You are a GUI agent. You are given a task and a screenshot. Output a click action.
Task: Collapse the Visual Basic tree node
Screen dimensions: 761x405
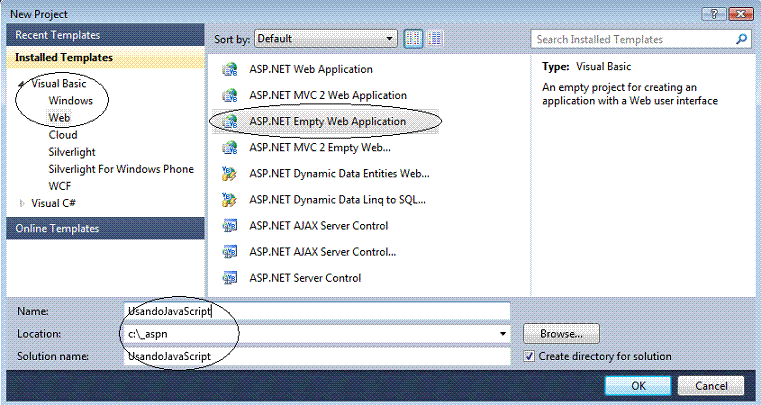tap(21, 85)
